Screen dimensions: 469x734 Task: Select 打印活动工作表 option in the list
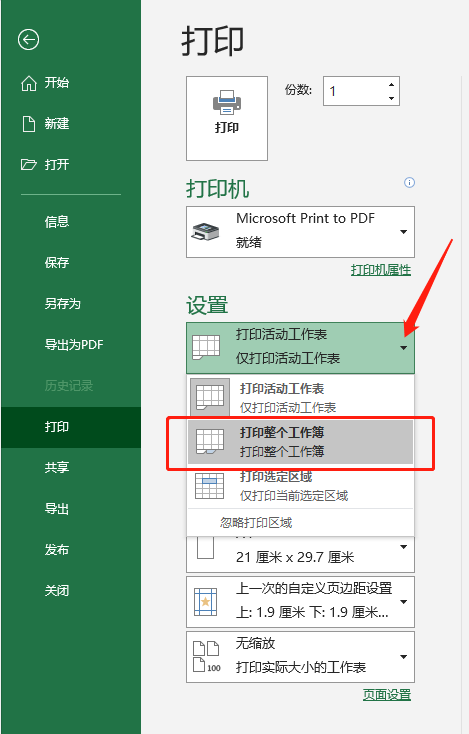tap(300, 397)
